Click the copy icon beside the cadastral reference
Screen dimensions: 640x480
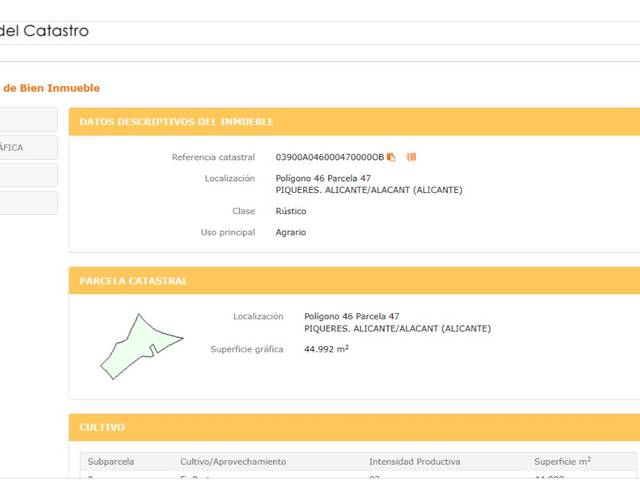click(x=392, y=157)
